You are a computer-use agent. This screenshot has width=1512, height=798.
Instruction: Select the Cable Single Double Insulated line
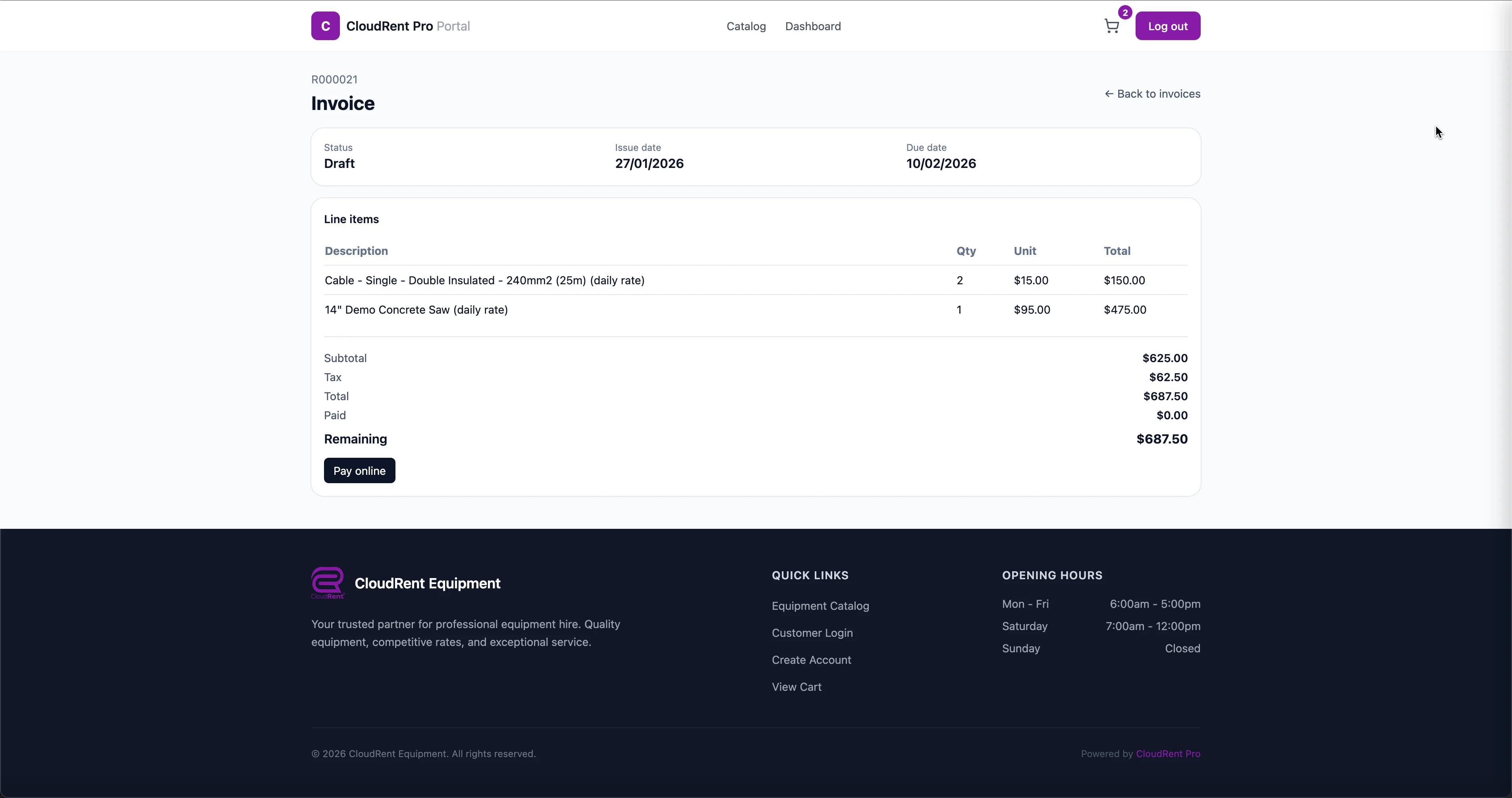(484, 280)
